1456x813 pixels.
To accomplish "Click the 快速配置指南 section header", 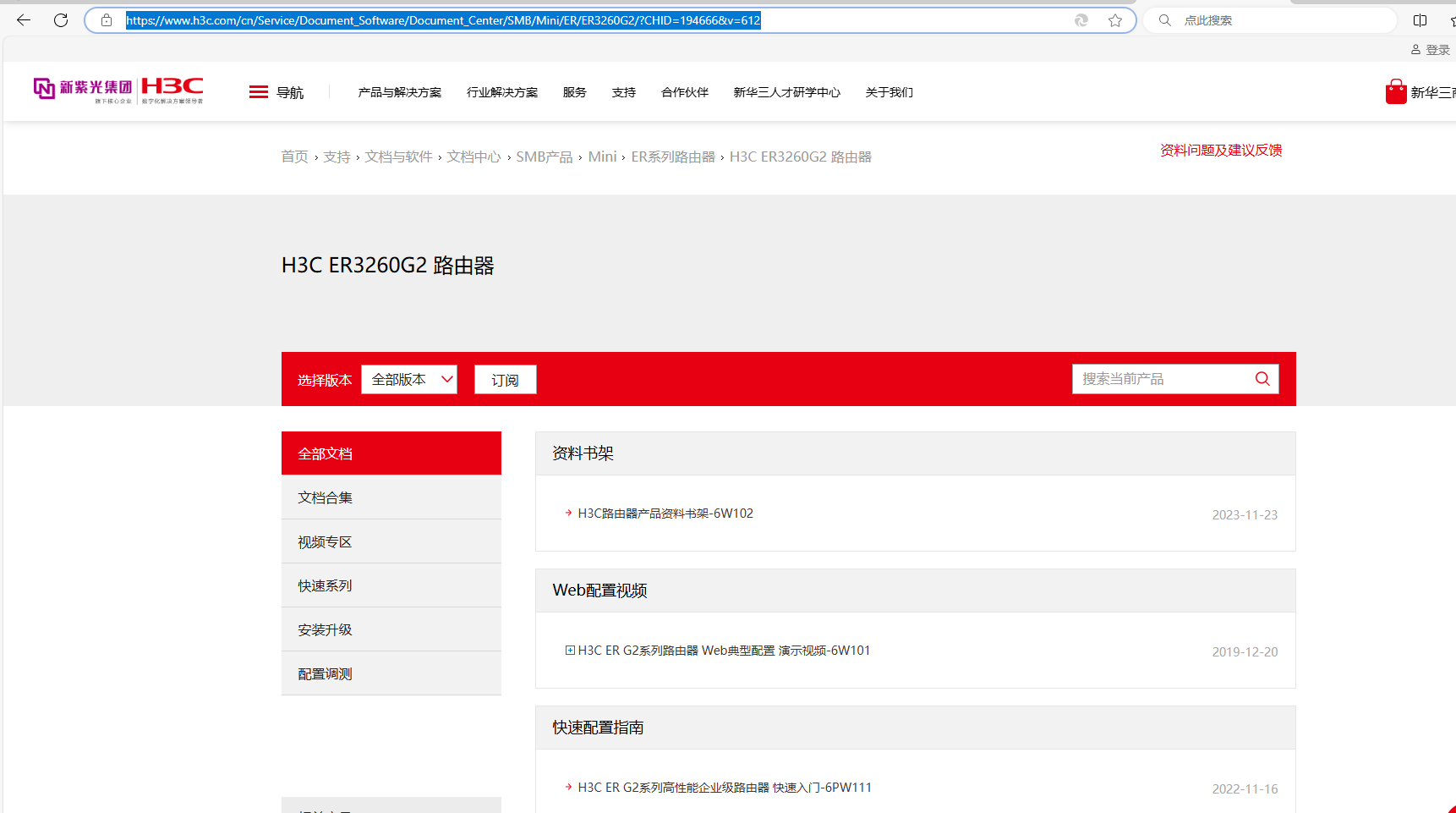I will (916, 728).
